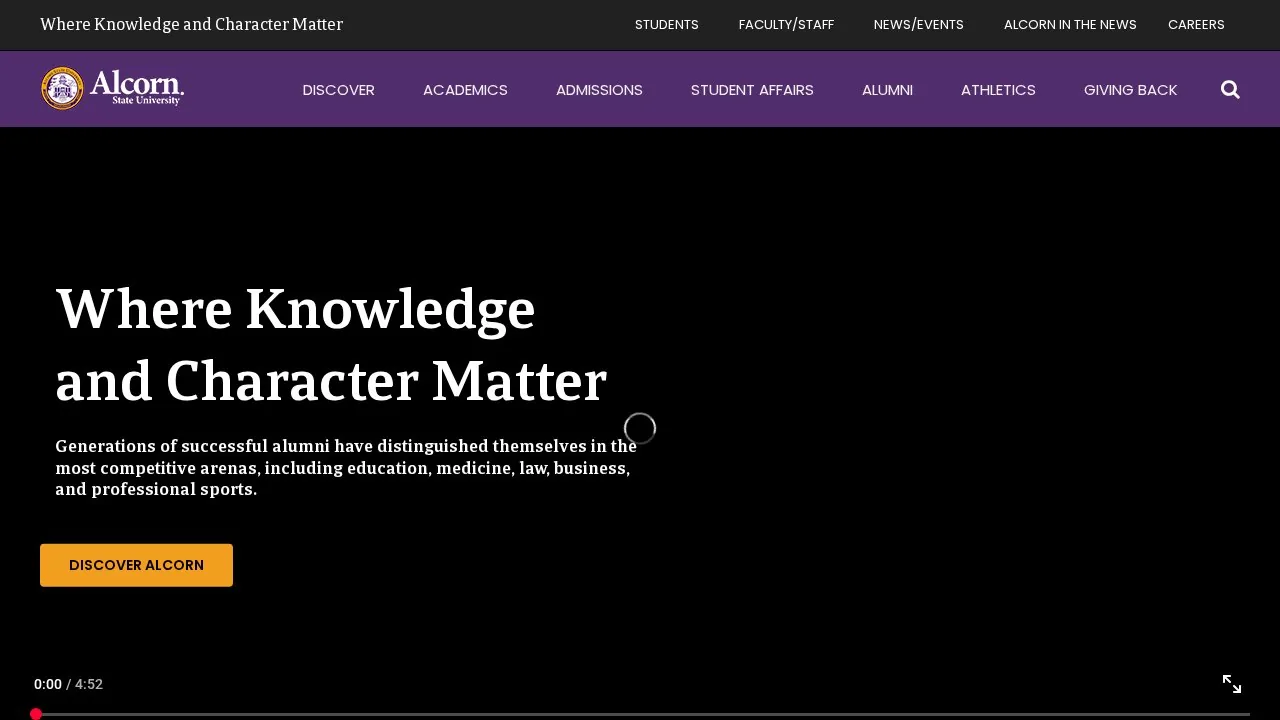This screenshot has width=1280, height=720.
Task: Enter fullscreen with the expand arrows icon
Action: coord(1232,684)
